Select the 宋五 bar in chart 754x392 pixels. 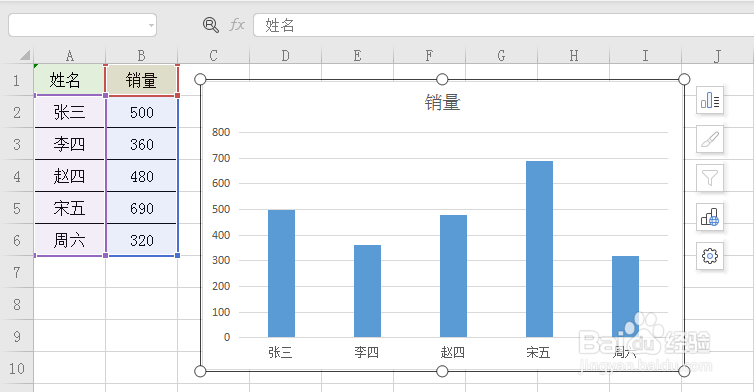click(x=540, y=249)
